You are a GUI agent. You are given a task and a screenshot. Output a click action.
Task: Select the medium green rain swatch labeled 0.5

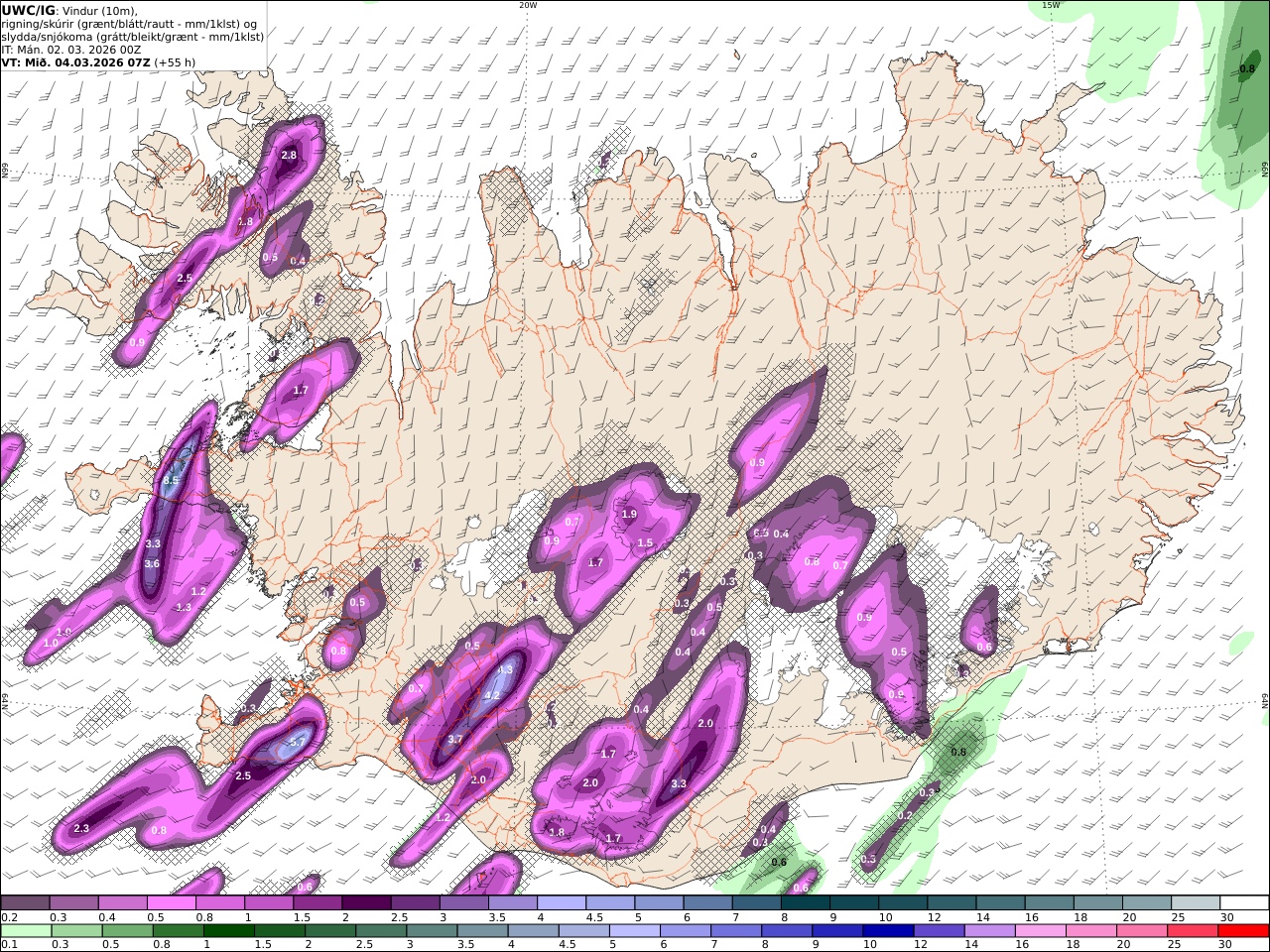coord(128,931)
